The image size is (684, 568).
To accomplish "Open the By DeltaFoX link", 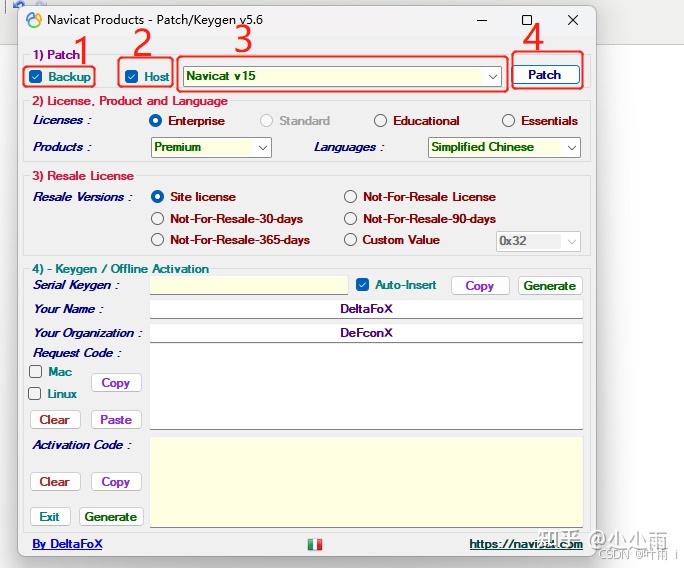I will pyautogui.click(x=68, y=544).
